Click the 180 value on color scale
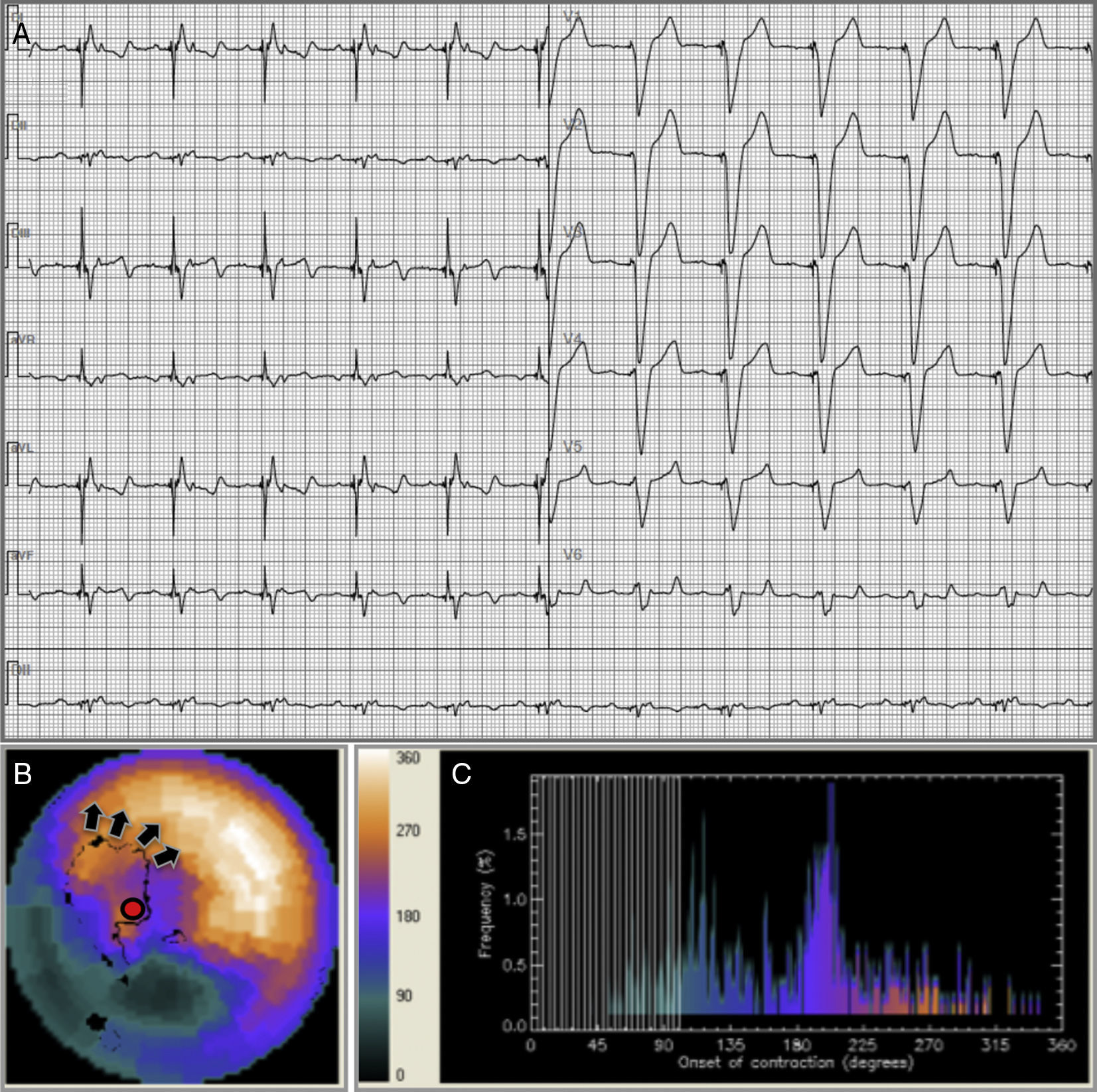 tap(407, 916)
